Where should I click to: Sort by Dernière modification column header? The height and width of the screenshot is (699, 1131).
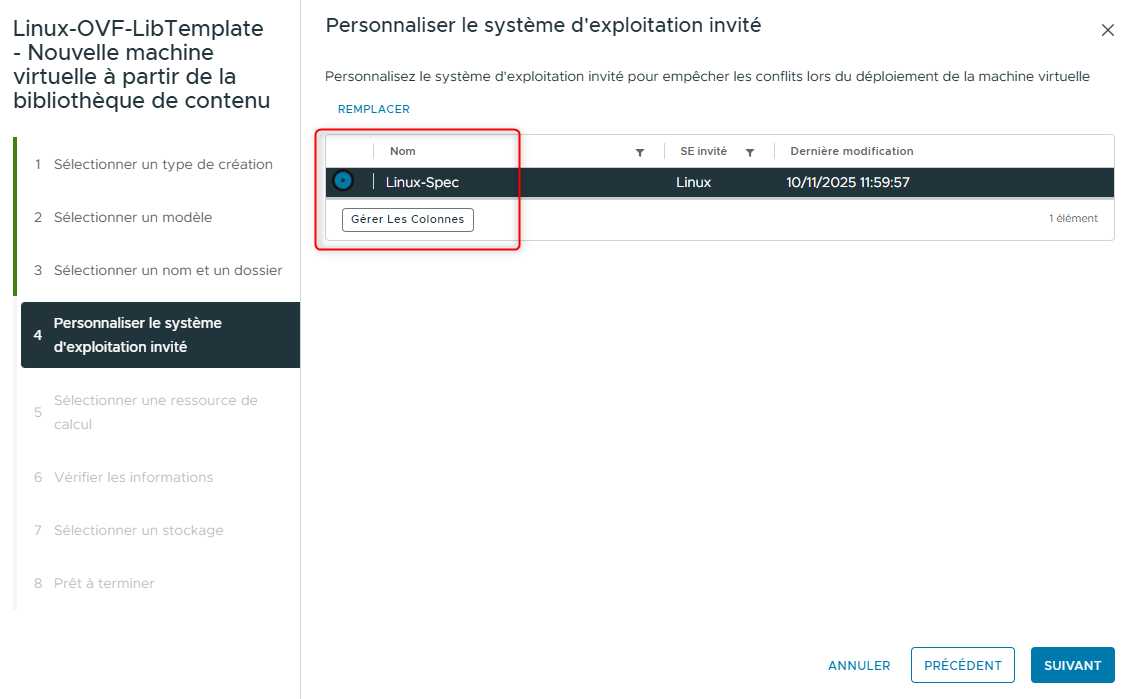click(x=851, y=150)
